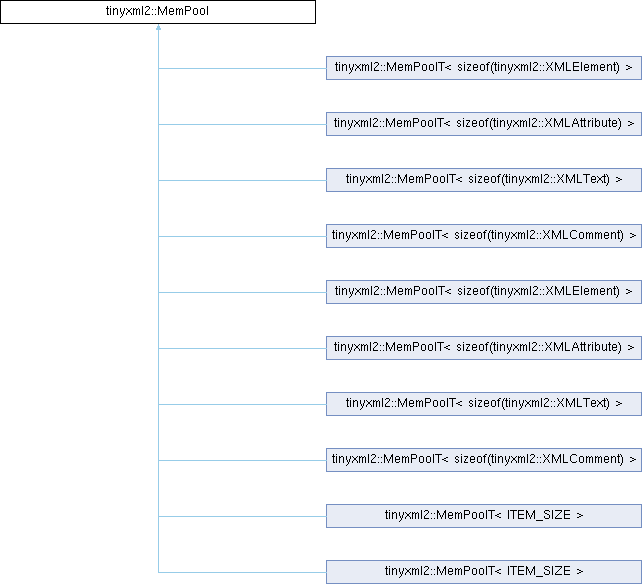Click connector line to first XMLText node
The height and width of the screenshot is (584, 642).
tap(242, 180)
